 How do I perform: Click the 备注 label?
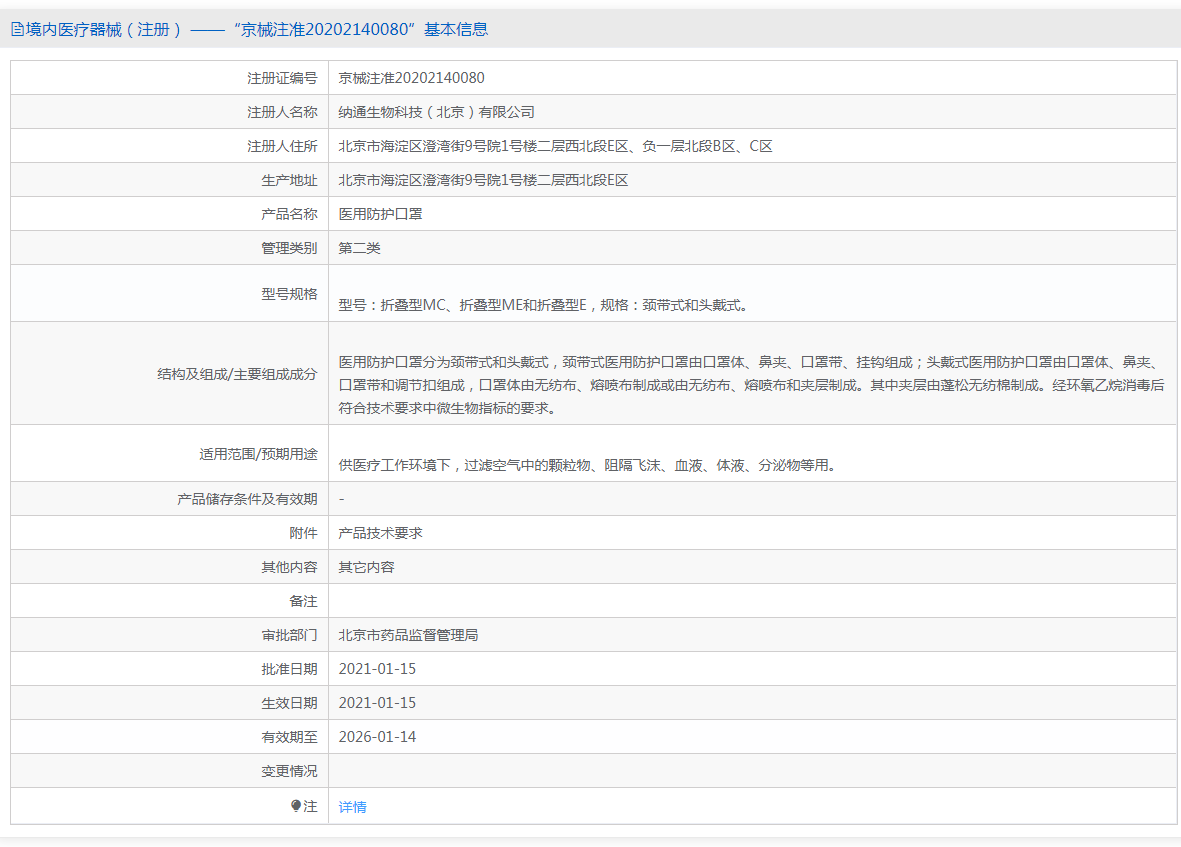[304, 601]
